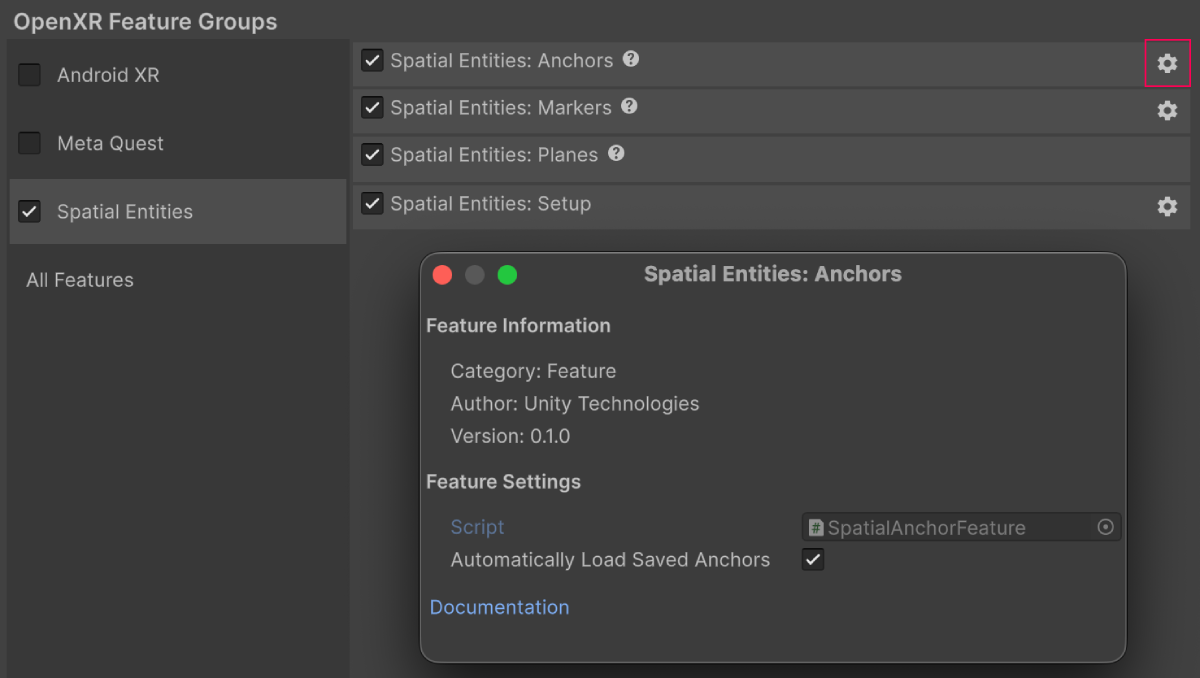Uncheck the Spatial Entities feature group
The image size is (1200, 678).
[x=30, y=211]
